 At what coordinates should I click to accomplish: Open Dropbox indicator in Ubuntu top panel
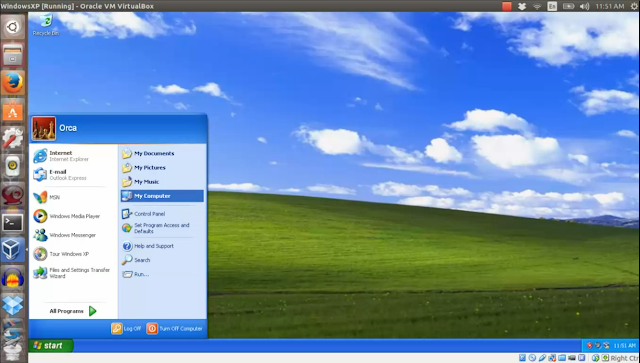click(x=522, y=7)
